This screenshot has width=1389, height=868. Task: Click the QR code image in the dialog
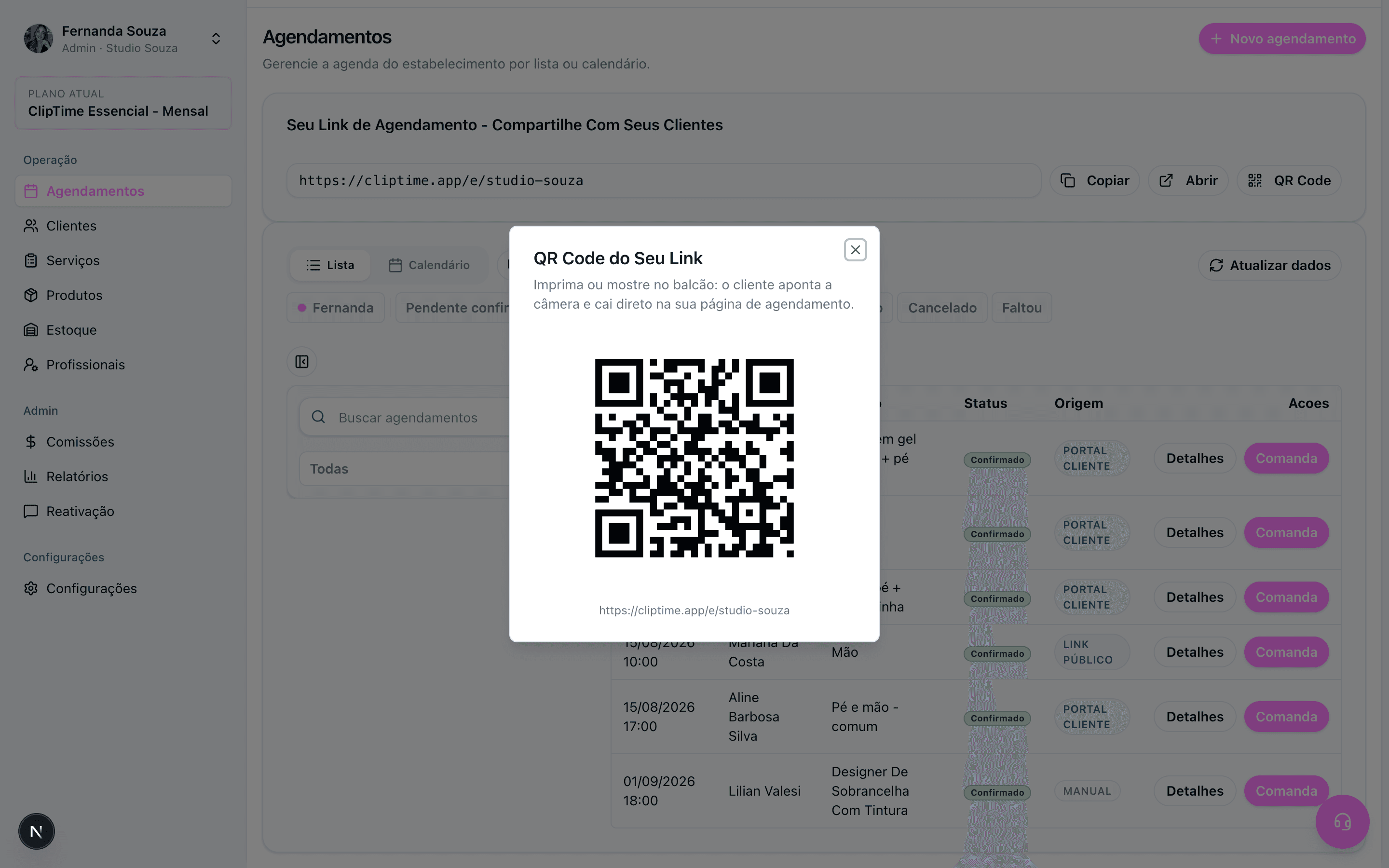click(694, 458)
